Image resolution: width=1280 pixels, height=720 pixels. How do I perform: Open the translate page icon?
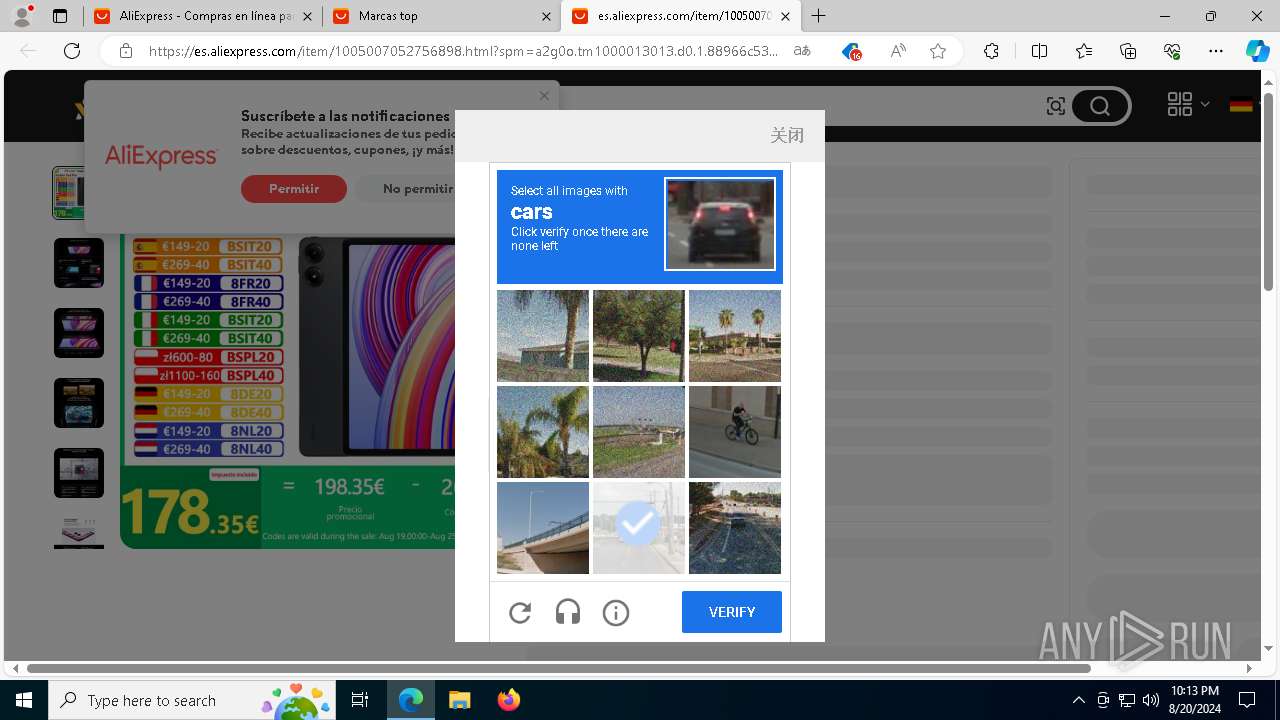coord(802,51)
